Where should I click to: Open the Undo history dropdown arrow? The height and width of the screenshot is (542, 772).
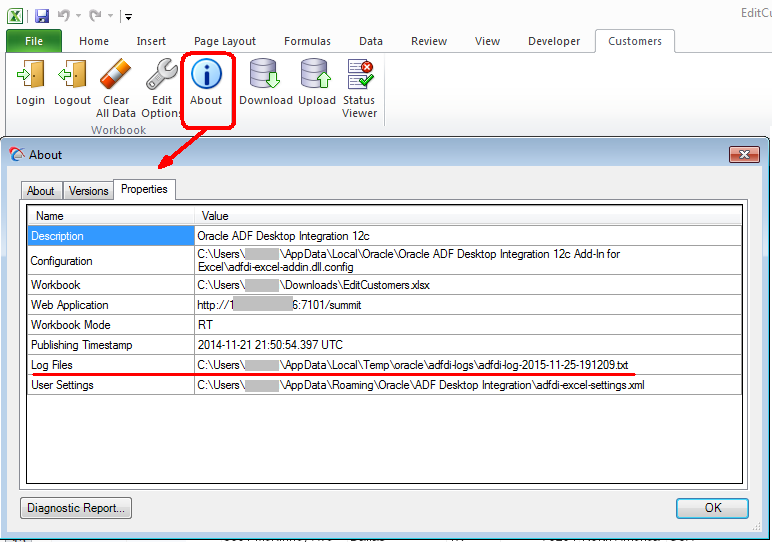pyautogui.click(x=79, y=16)
